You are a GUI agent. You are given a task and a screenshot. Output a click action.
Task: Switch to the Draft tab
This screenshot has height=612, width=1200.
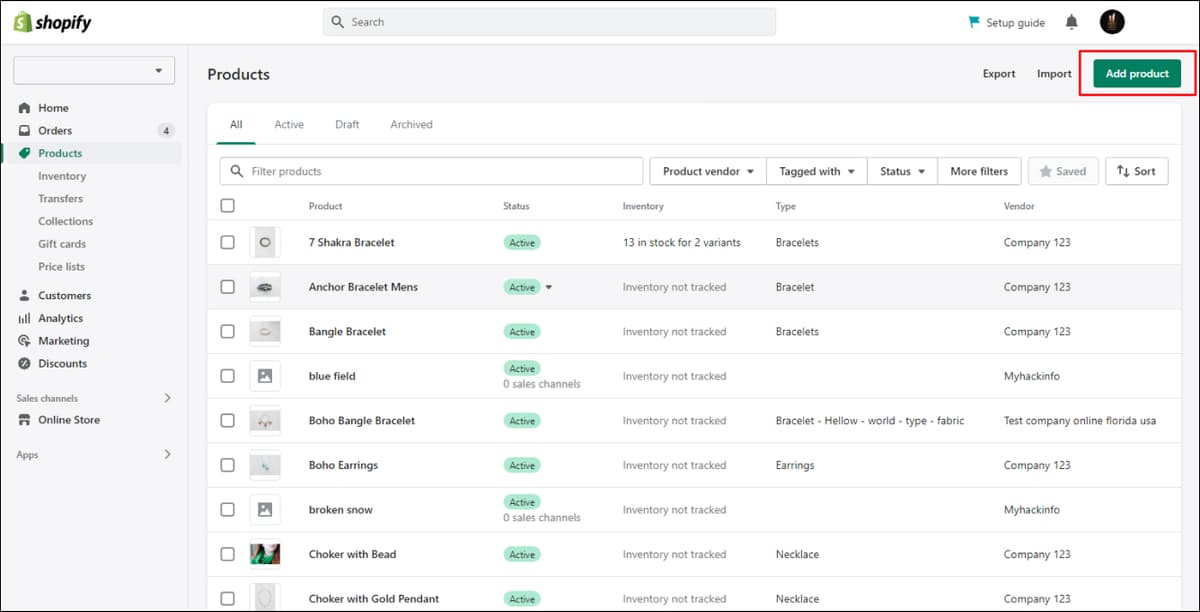tap(347, 124)
